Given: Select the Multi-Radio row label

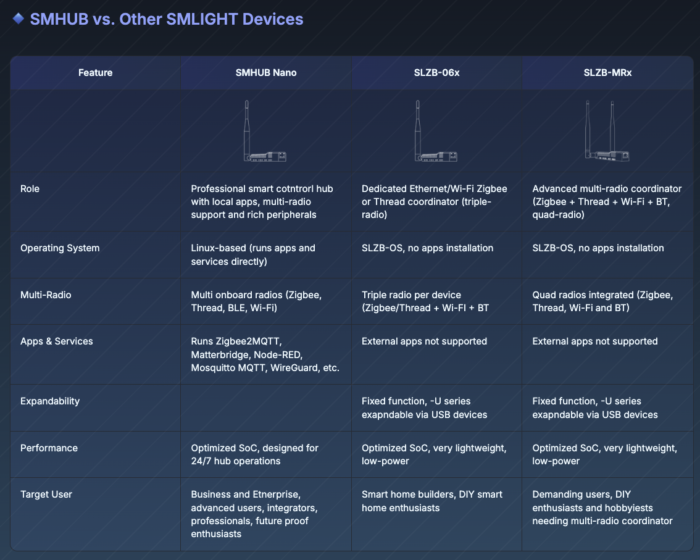Looking at the screenshot, I should [x=46, y=295].
